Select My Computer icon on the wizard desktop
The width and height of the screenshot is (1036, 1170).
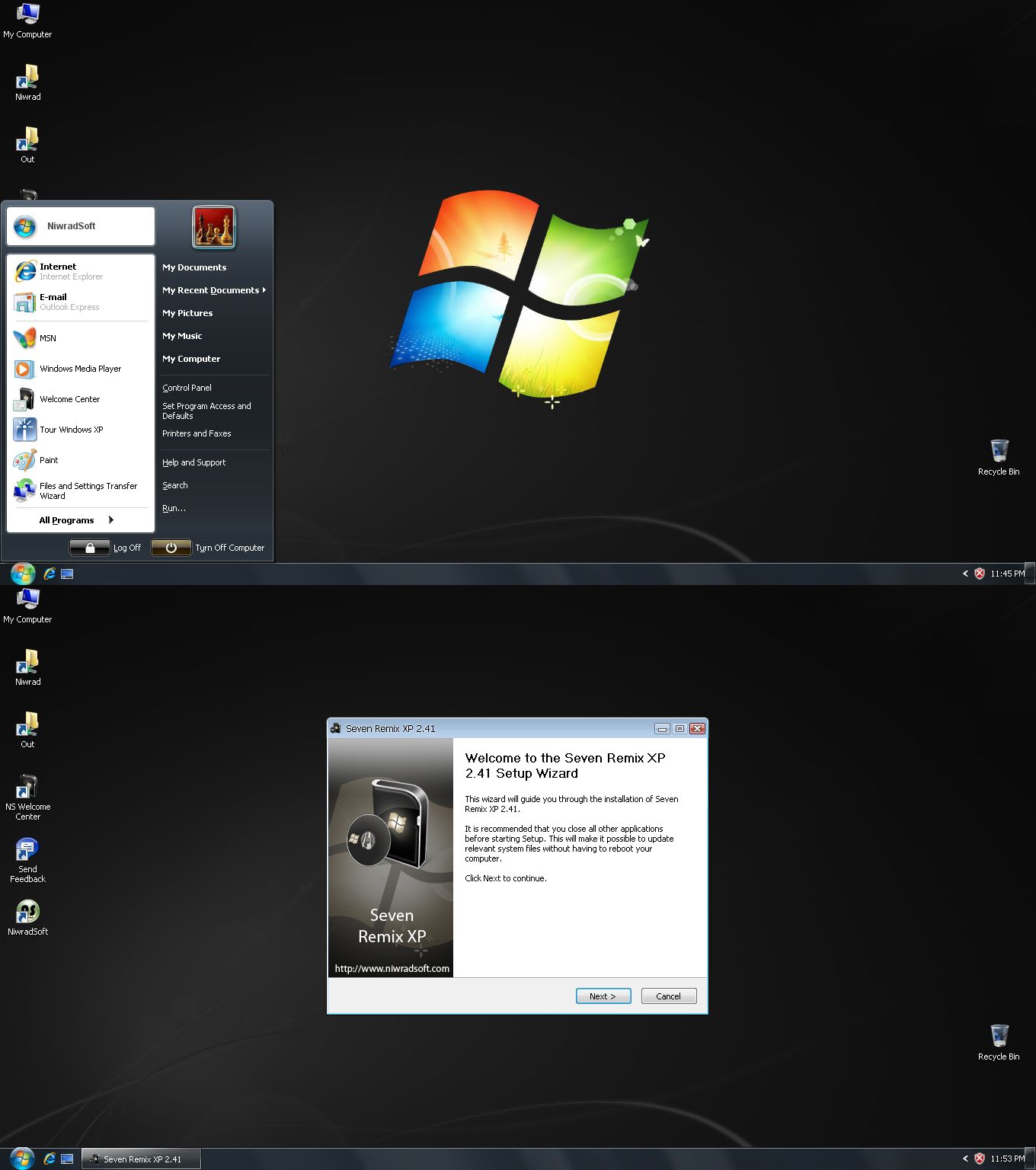[27, 606]
